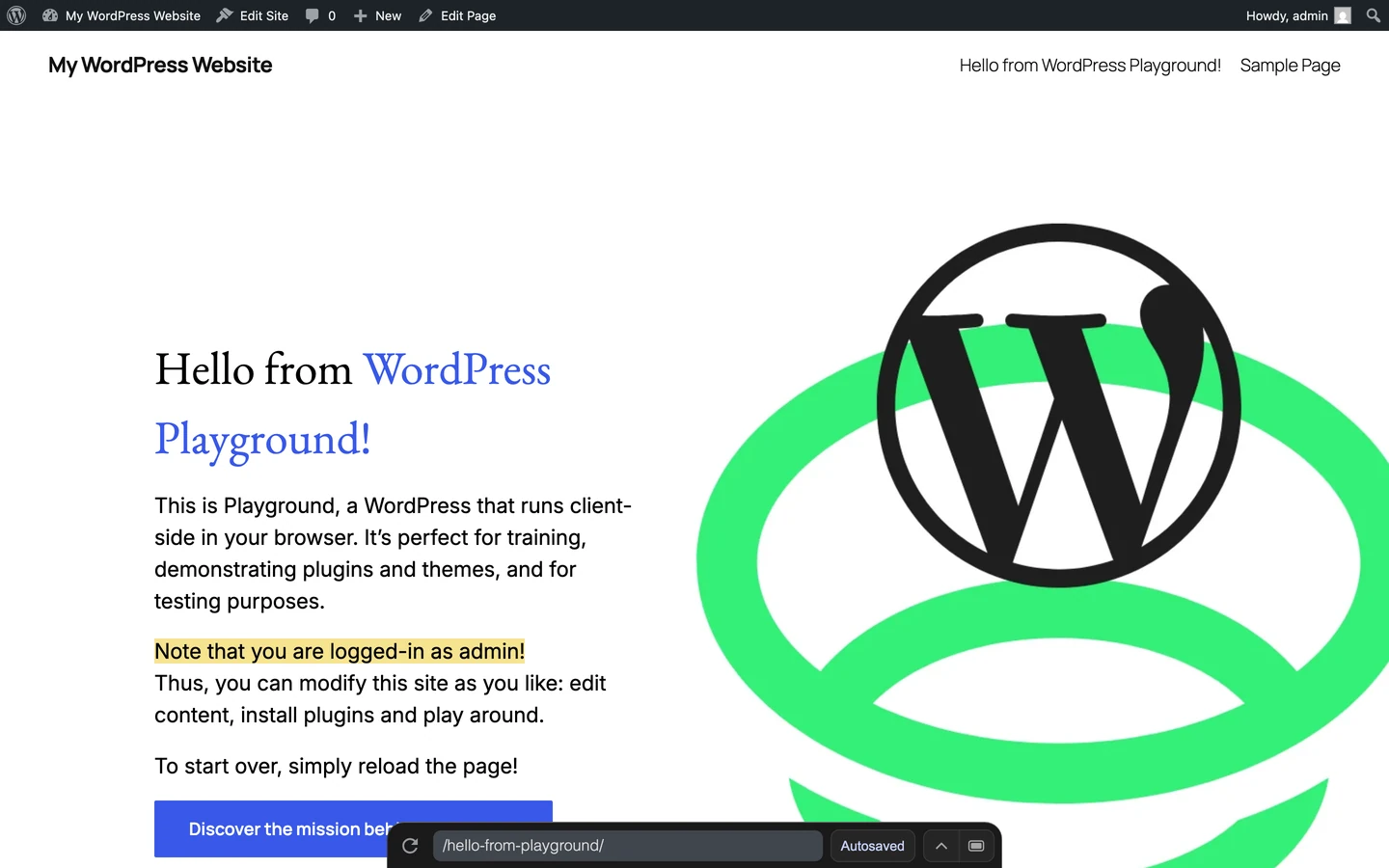
Task: Open the WordPress logo menu in admin bar
Action: (16, 15)
